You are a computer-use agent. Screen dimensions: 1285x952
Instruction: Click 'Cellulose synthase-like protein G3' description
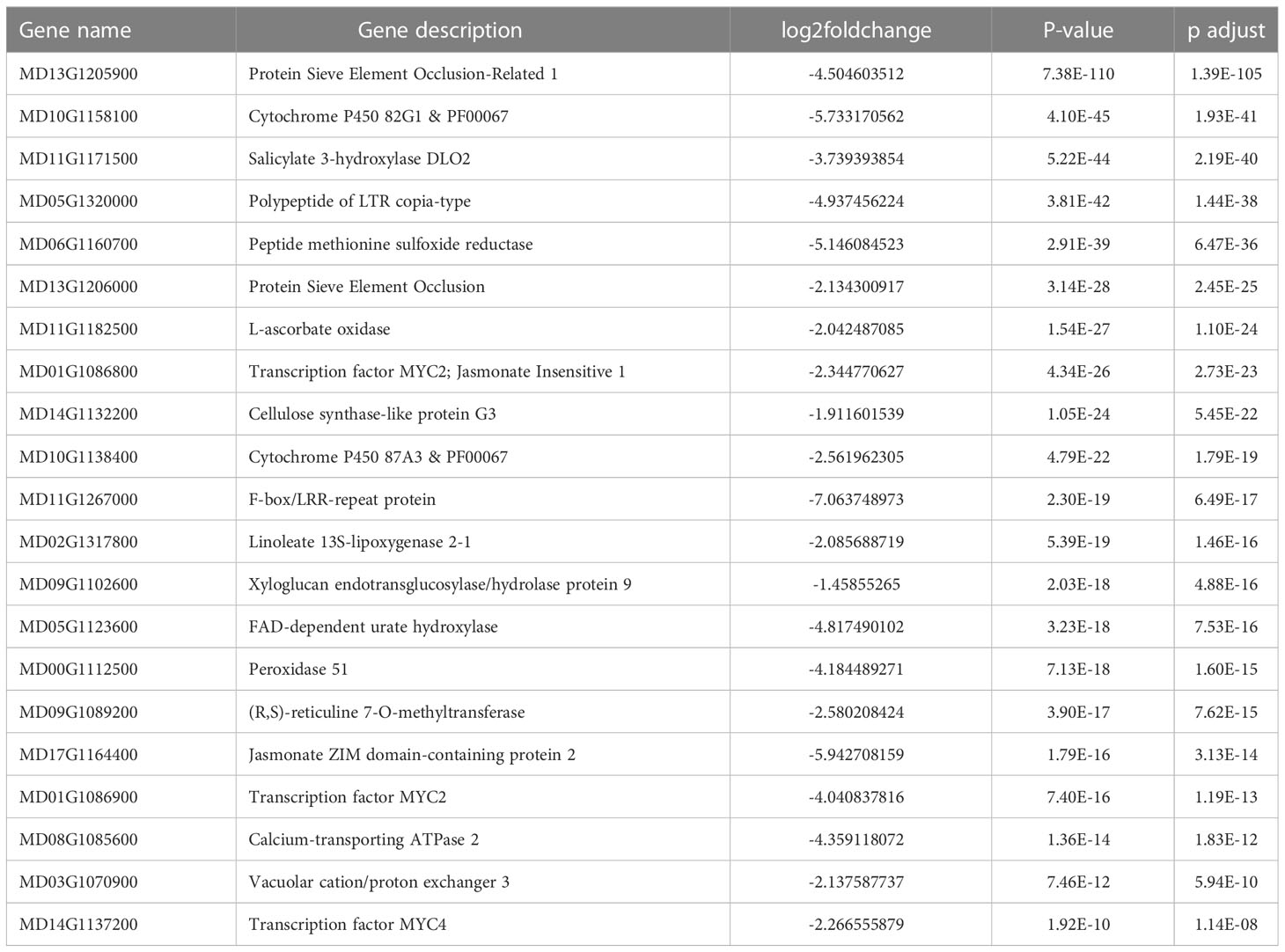[372, 414]
